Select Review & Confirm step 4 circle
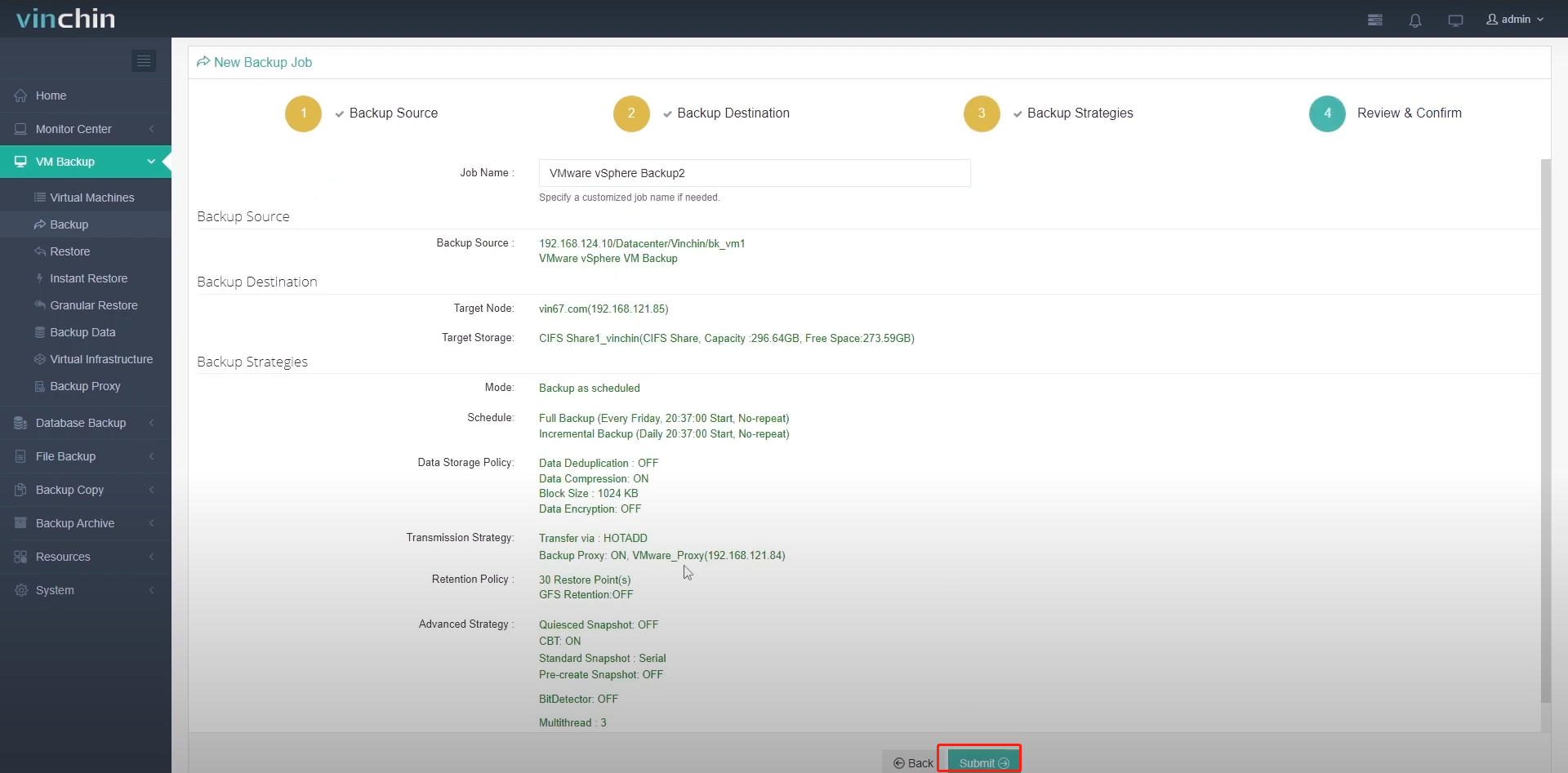 pyautogui.click(x=1327, y=113)
